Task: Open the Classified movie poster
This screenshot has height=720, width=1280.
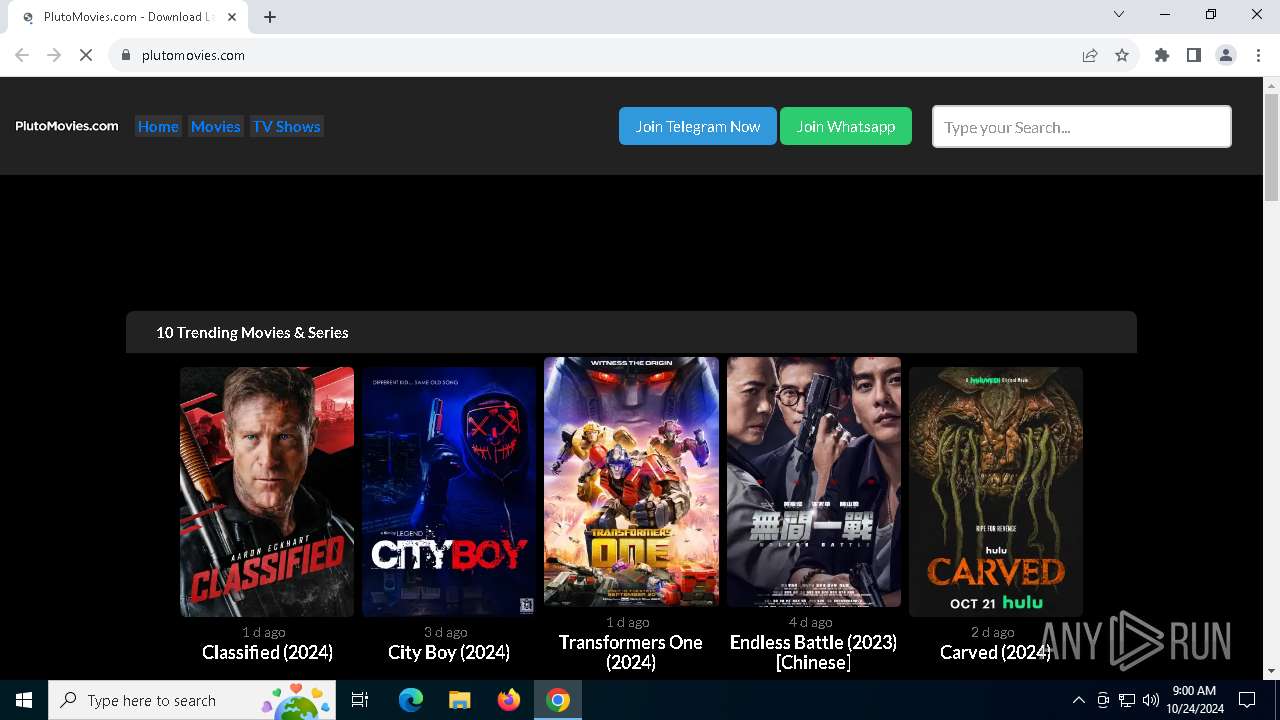Action: 267,492
